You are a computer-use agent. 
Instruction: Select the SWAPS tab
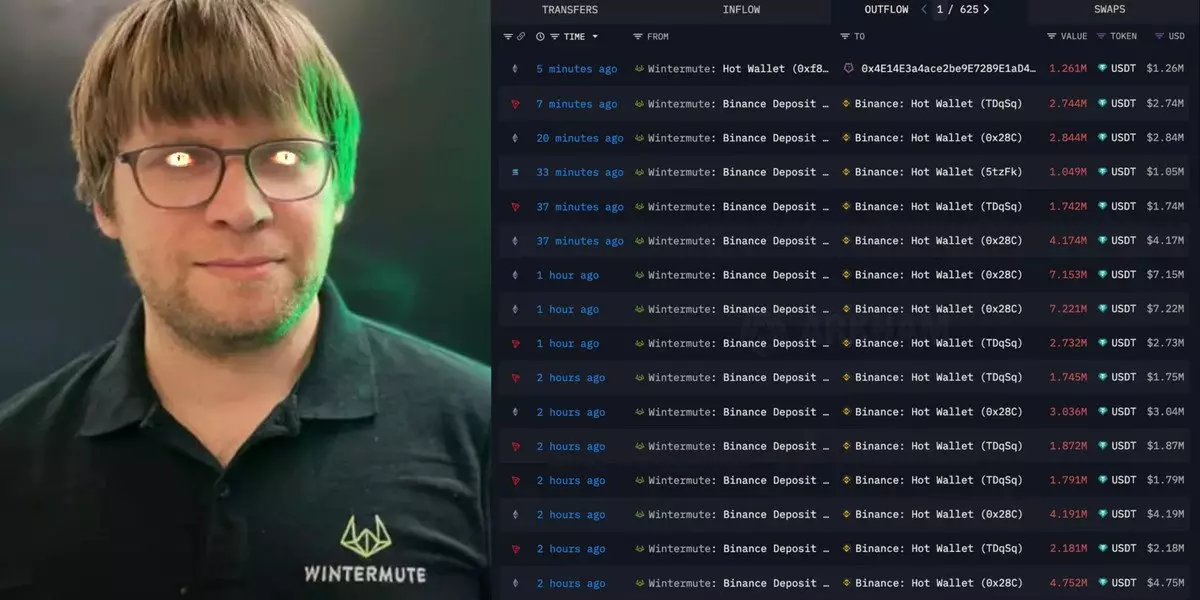tap(1109, 10)
